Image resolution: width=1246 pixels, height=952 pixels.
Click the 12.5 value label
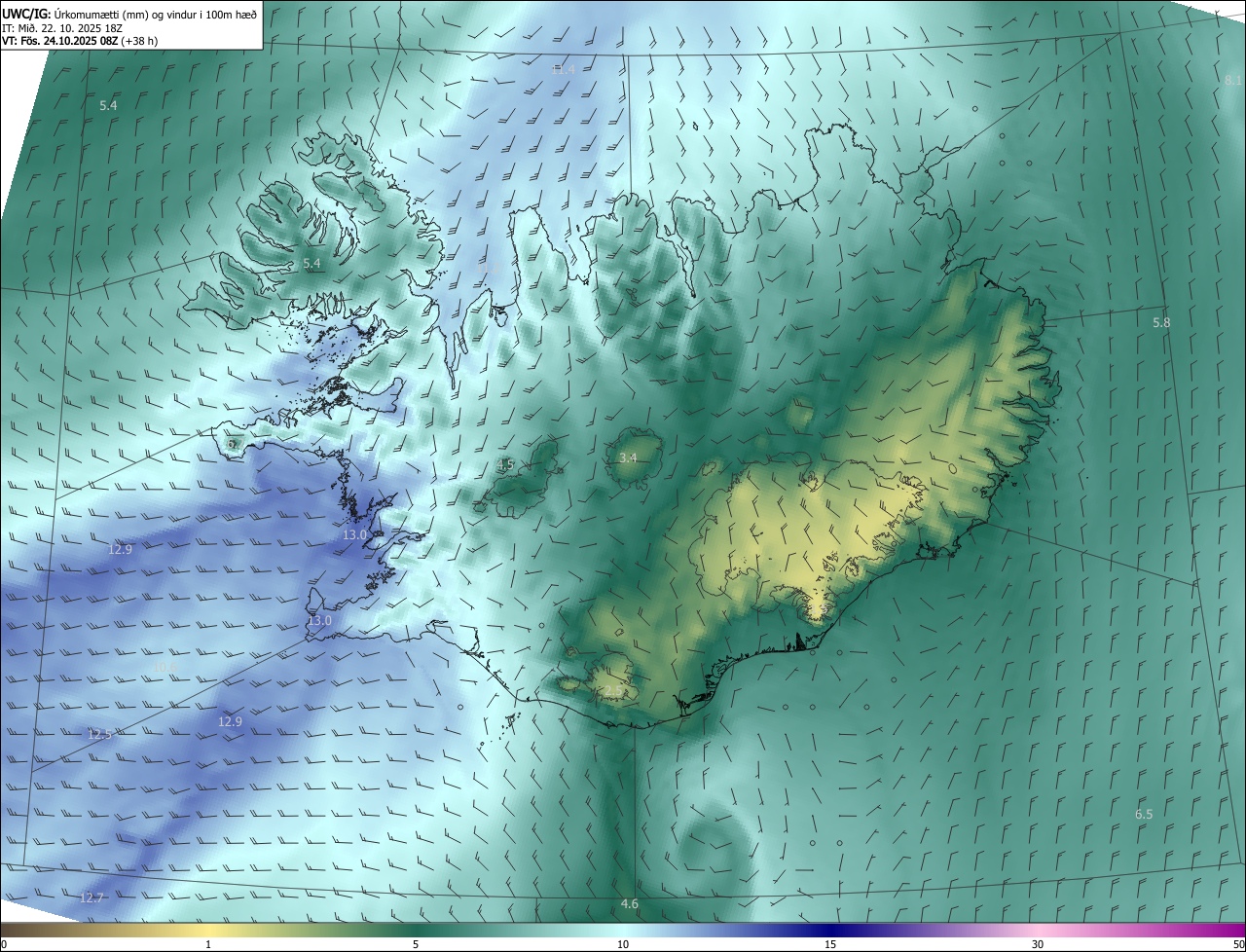[x=99, y=734]
